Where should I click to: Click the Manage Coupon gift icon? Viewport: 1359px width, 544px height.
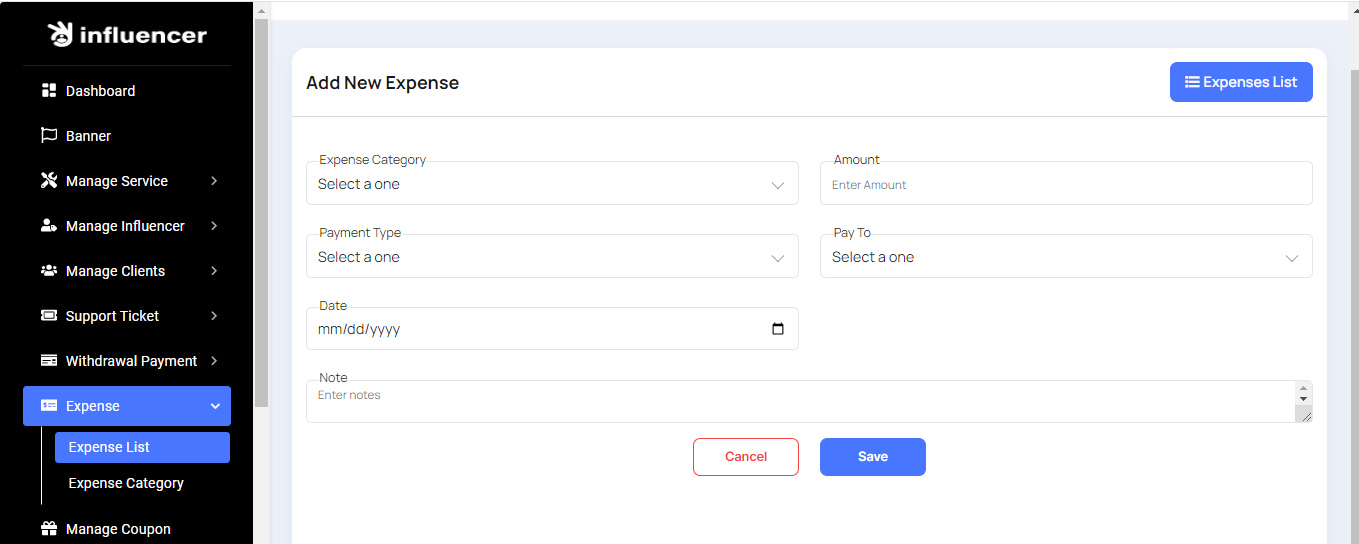[x=48, y=529]
